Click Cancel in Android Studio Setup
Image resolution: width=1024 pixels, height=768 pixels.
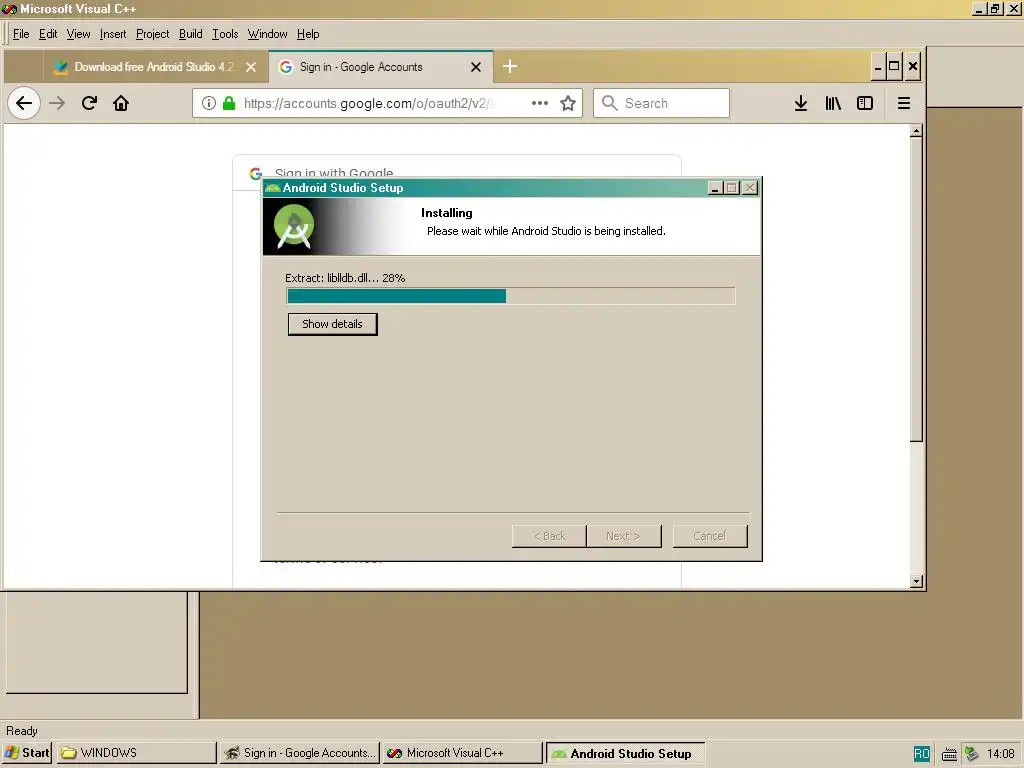[710, 536]
